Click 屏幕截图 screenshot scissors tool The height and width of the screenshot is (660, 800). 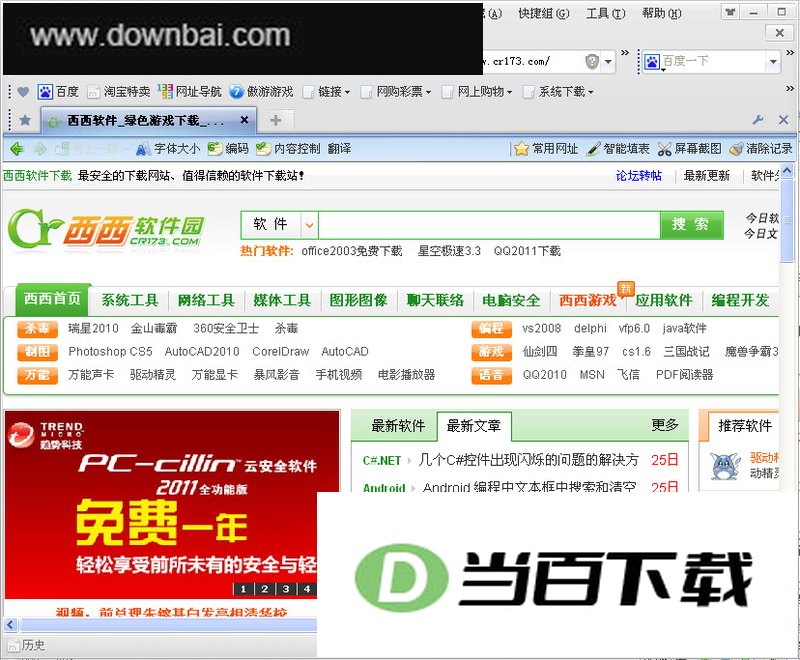(689, 148)
